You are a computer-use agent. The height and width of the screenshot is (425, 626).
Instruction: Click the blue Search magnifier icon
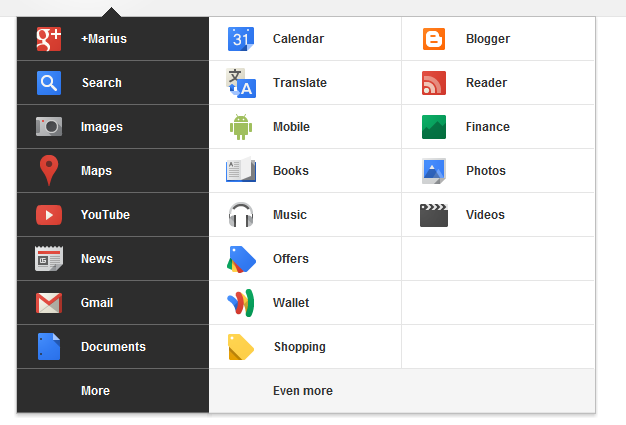pyautogui.click(x=49, y=83)
